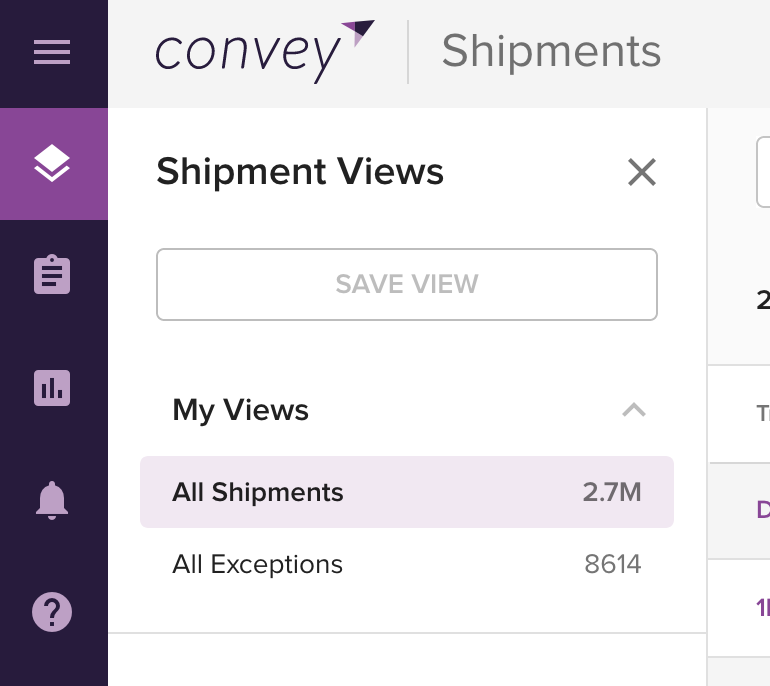Viewport: 770px width, 686px height.
Task: Select the All Shipments view
Action: click(407, 492)
